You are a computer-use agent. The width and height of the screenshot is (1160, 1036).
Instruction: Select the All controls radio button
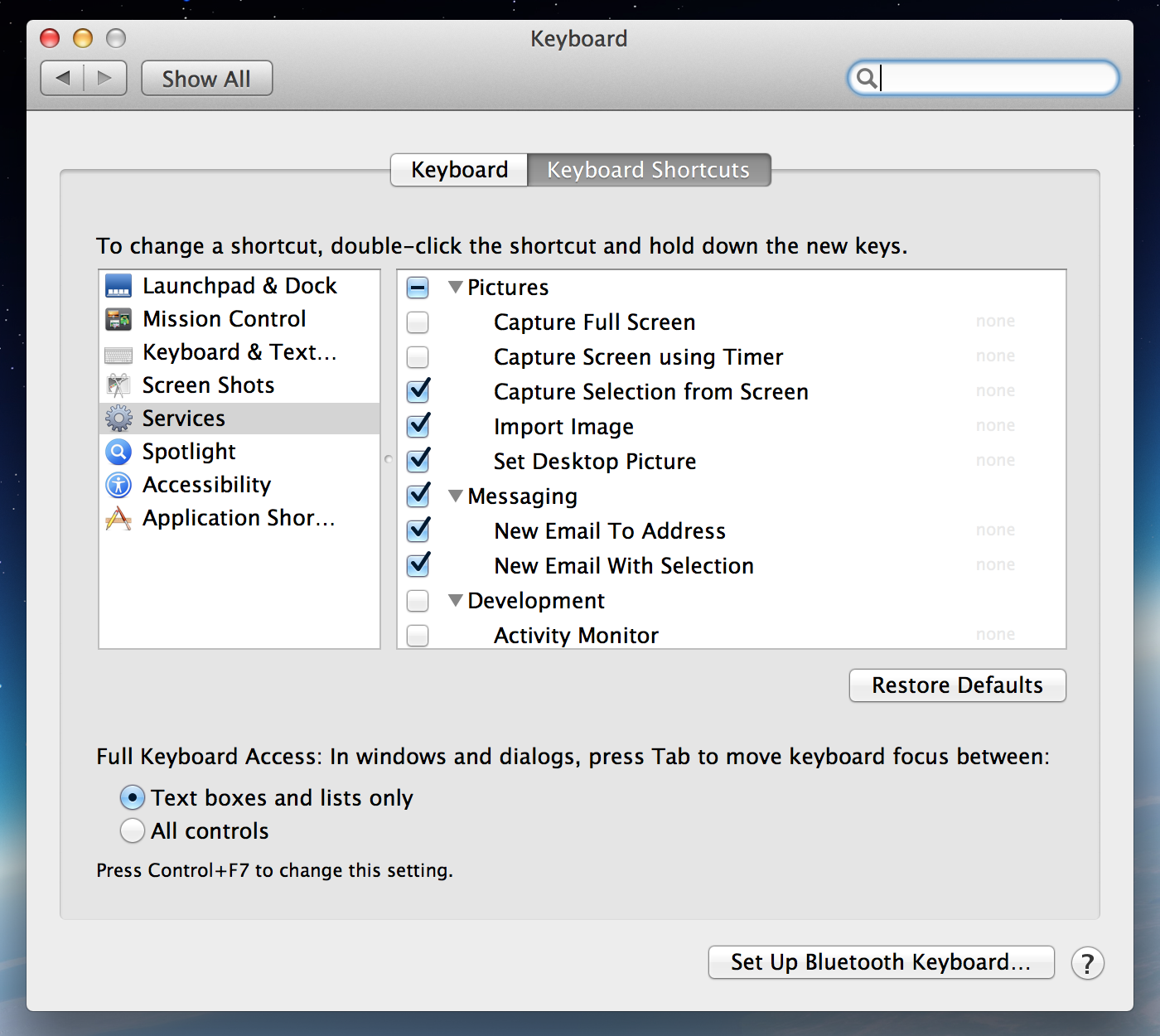(133, 830)
